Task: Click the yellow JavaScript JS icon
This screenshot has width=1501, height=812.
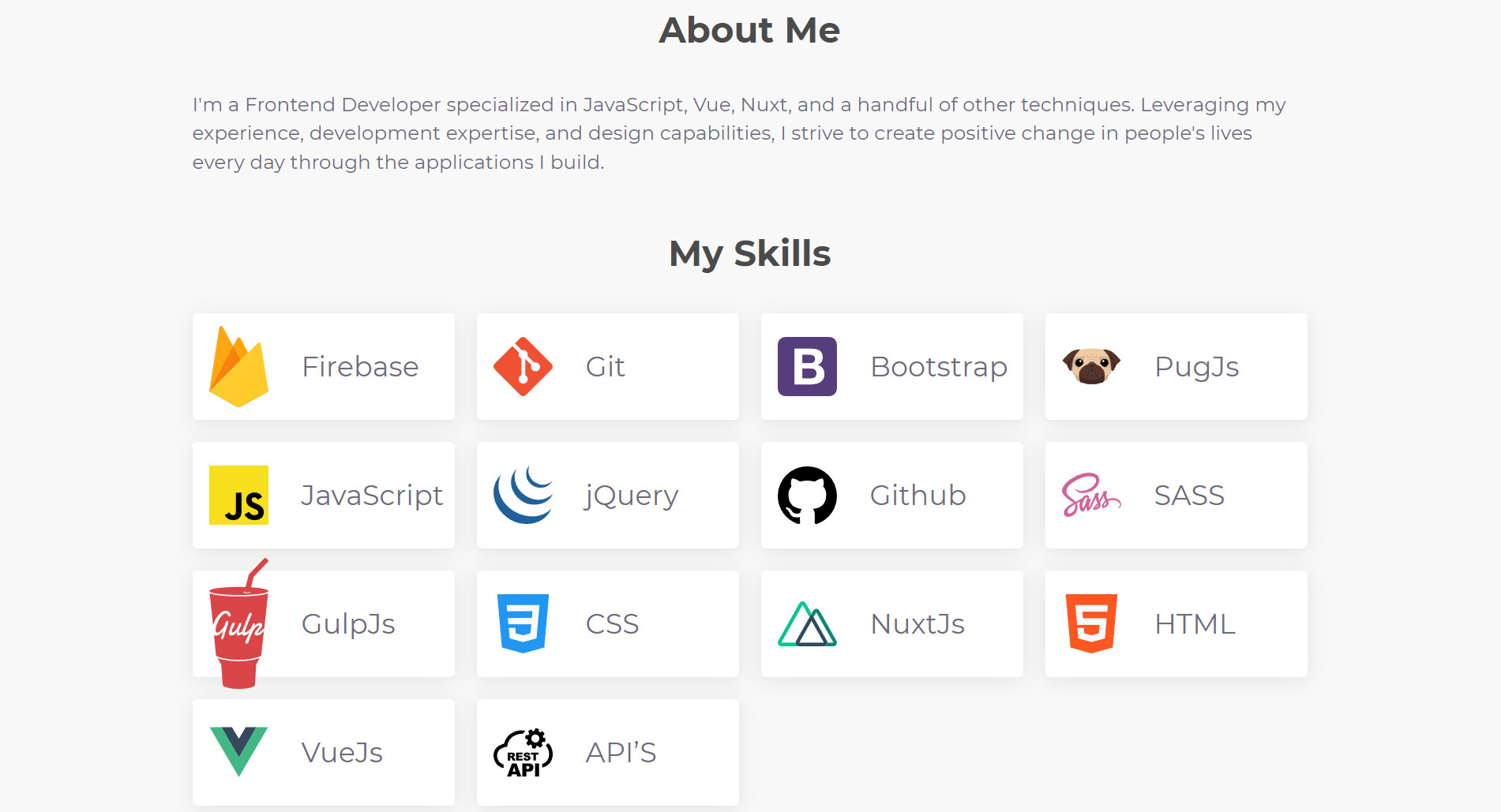Action: coord(238,496)
